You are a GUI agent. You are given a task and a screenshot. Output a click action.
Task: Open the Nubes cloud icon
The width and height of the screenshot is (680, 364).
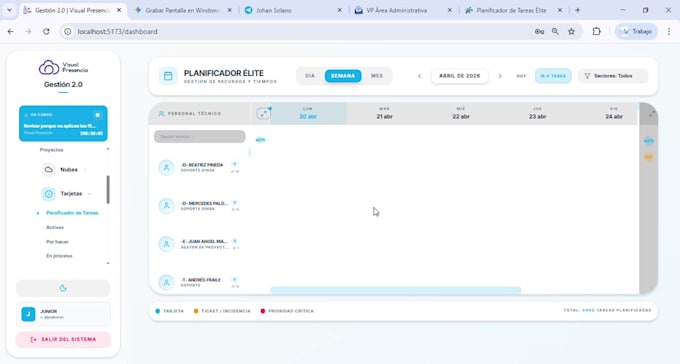[x=49, y=170]
